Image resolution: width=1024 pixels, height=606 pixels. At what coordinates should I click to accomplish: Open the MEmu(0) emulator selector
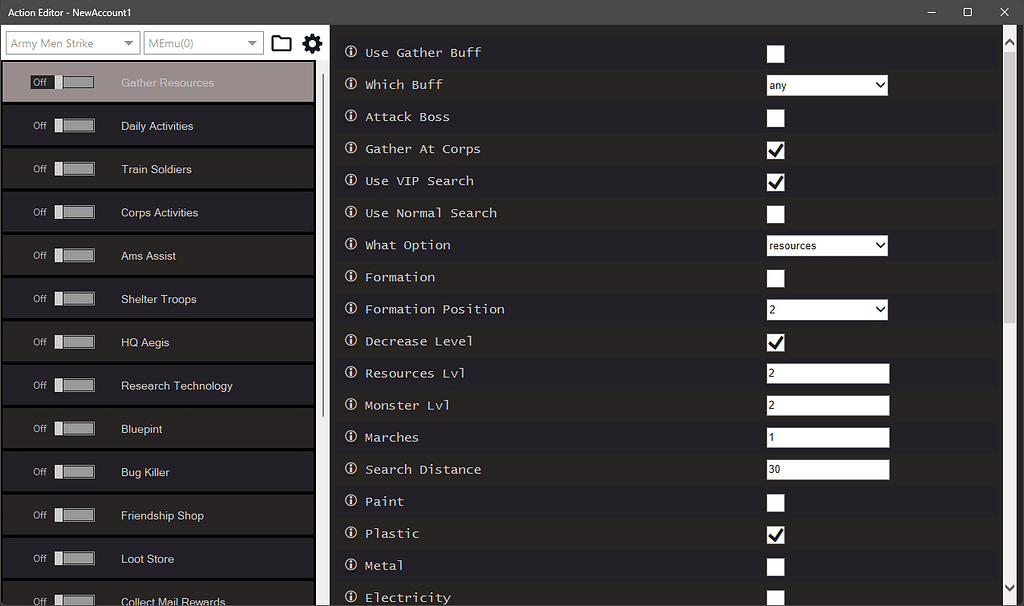[203, 43]
